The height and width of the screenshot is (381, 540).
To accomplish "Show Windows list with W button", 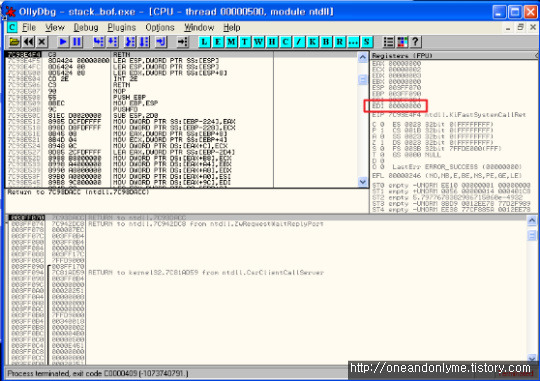I will pos(258,42).
